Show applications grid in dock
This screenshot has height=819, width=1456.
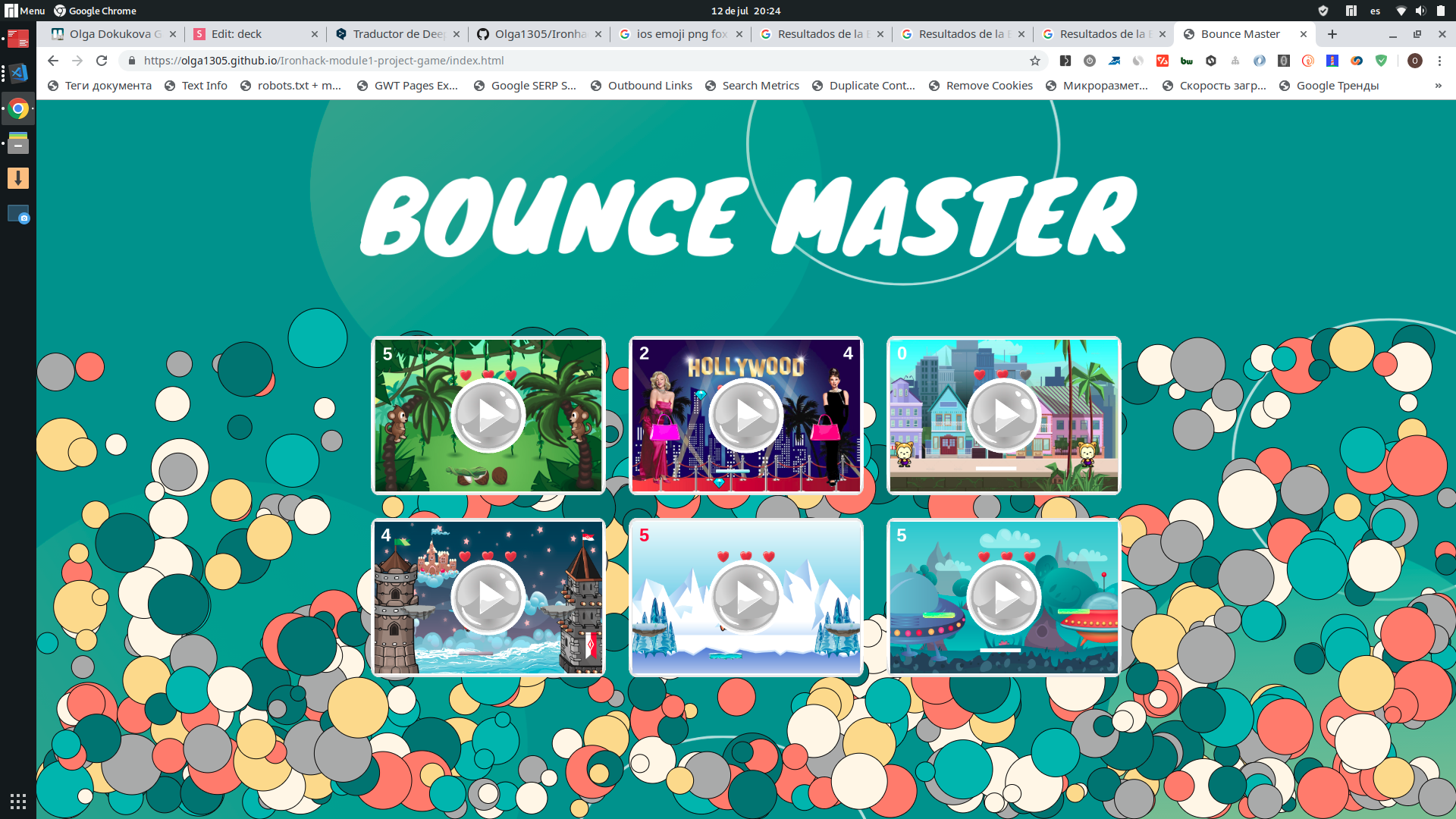(18, 801)
